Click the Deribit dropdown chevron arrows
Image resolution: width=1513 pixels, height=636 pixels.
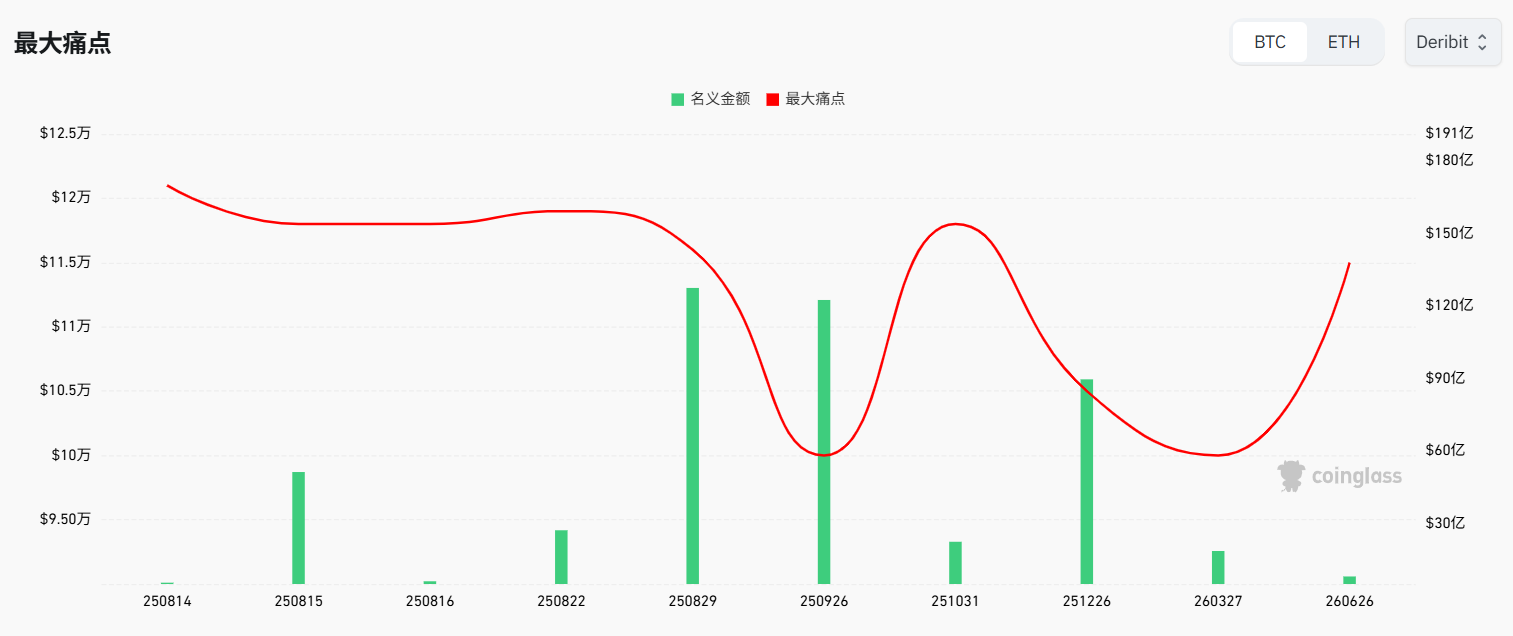pos(1482,42)
